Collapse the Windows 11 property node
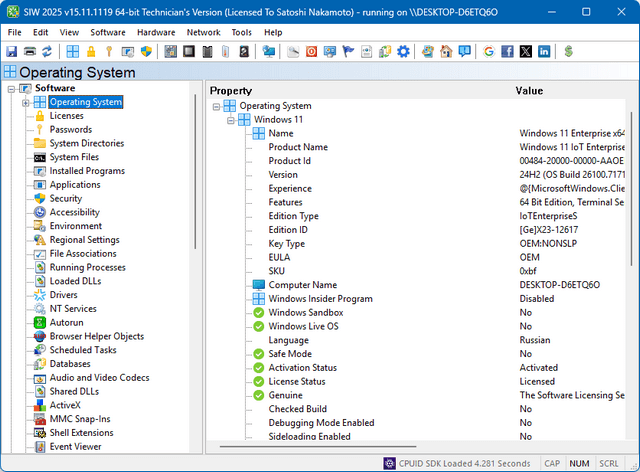Screen dimensions: 640x472 tap(231, 120)
